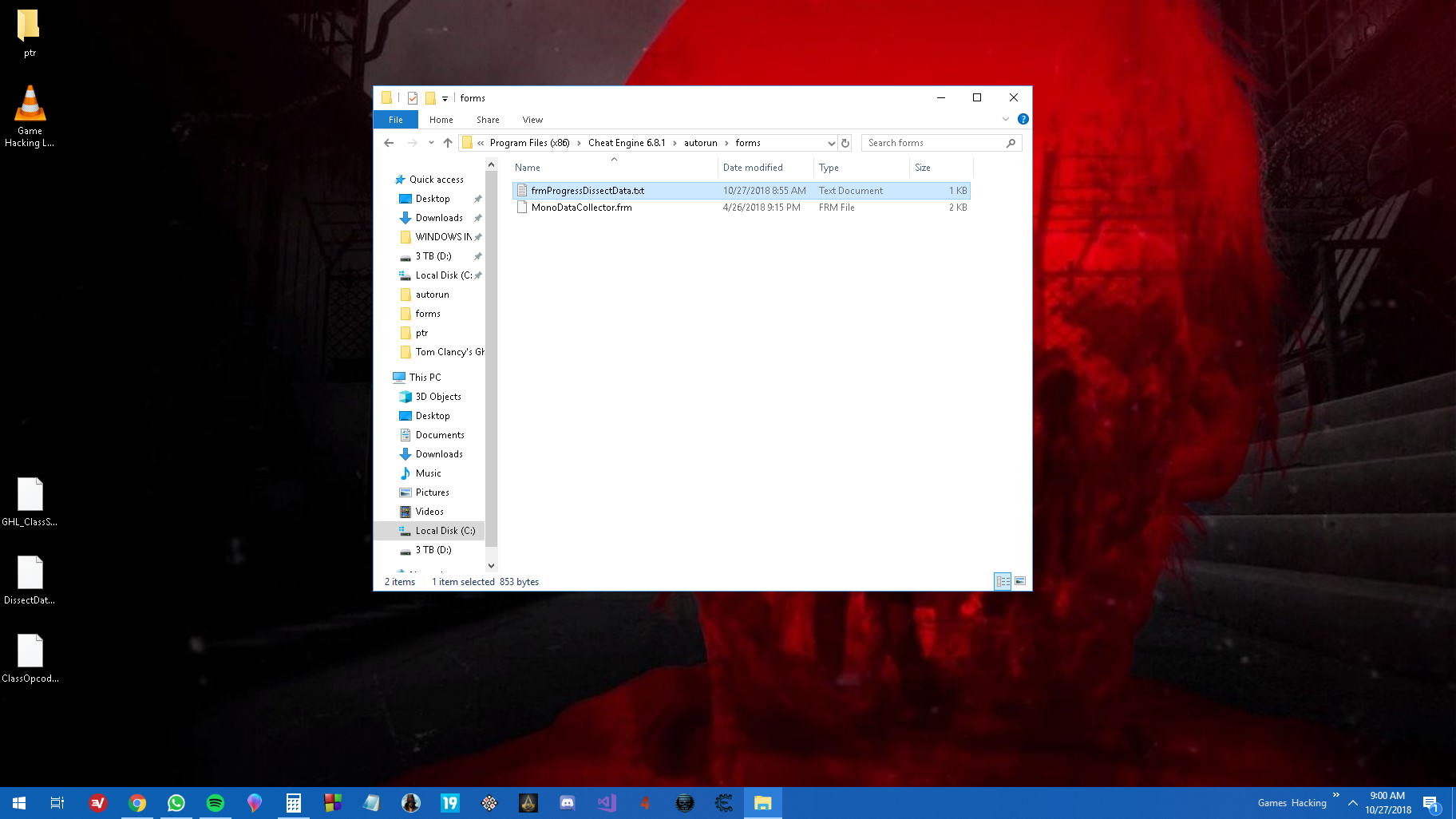Refresh the forms folder view
Viewport: 1456px width, 819px height.
(845, 143)
